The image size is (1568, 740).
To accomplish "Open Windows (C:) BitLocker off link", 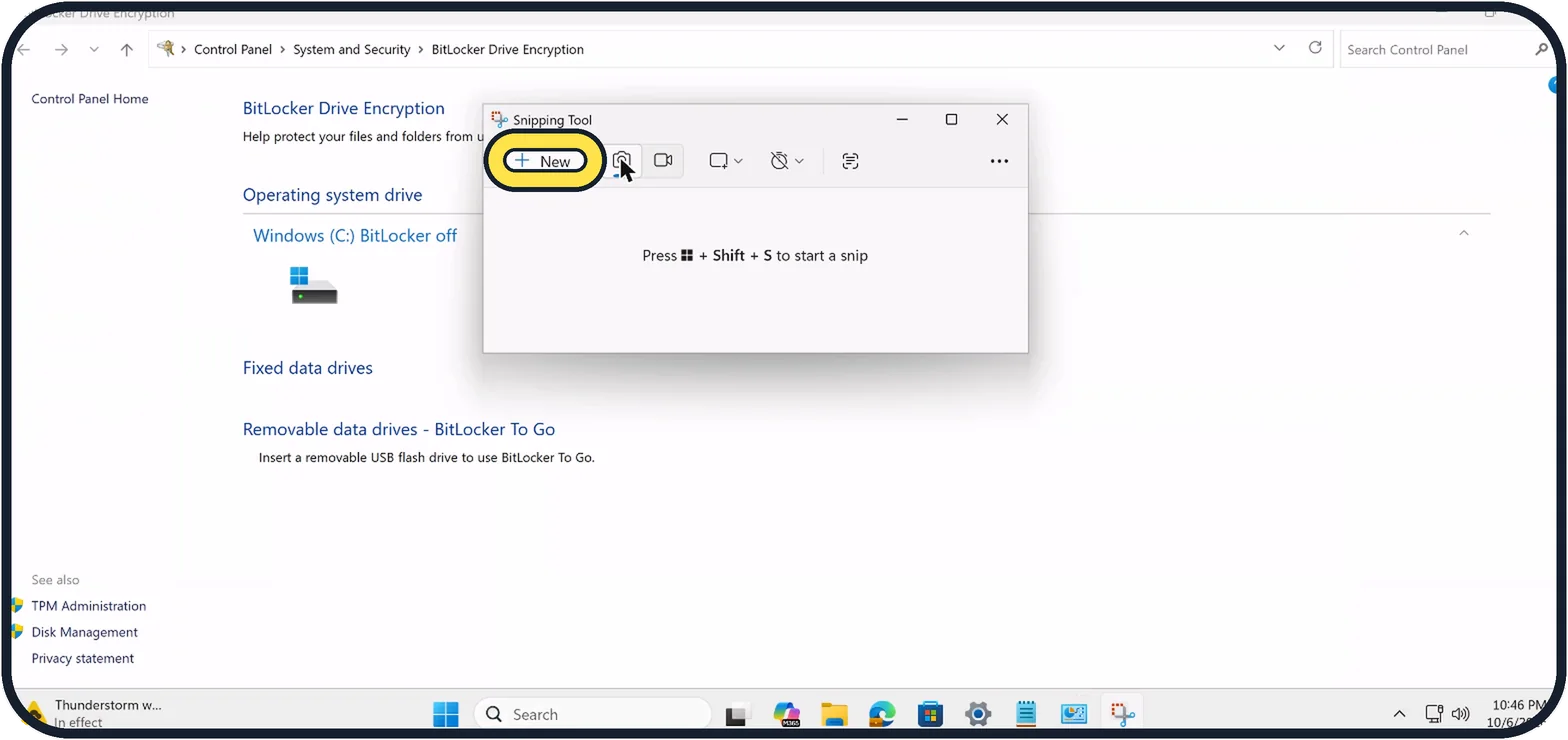I will [x=355, y=236].
